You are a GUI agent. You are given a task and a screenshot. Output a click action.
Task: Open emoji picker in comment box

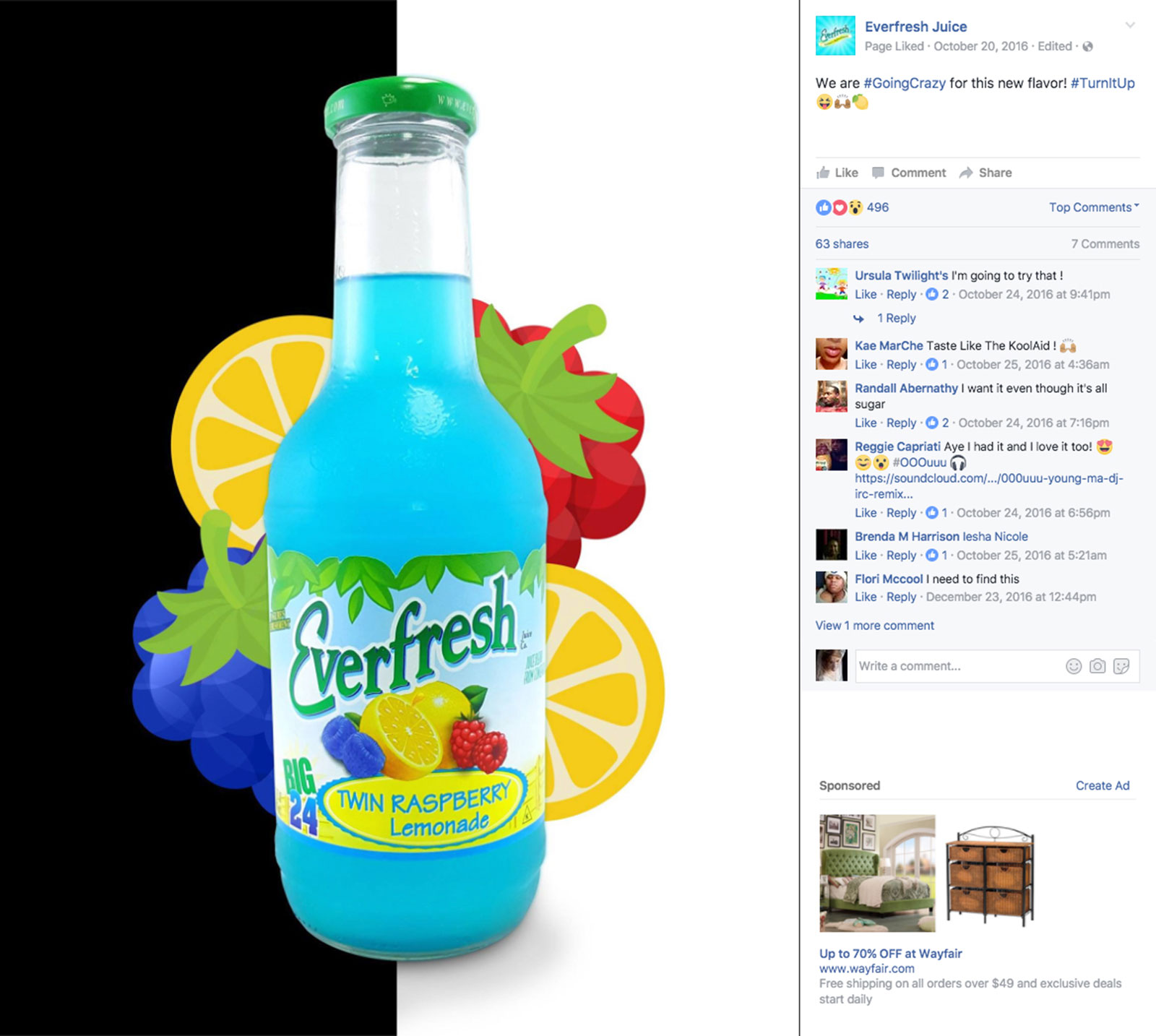tap(1074, 666)
